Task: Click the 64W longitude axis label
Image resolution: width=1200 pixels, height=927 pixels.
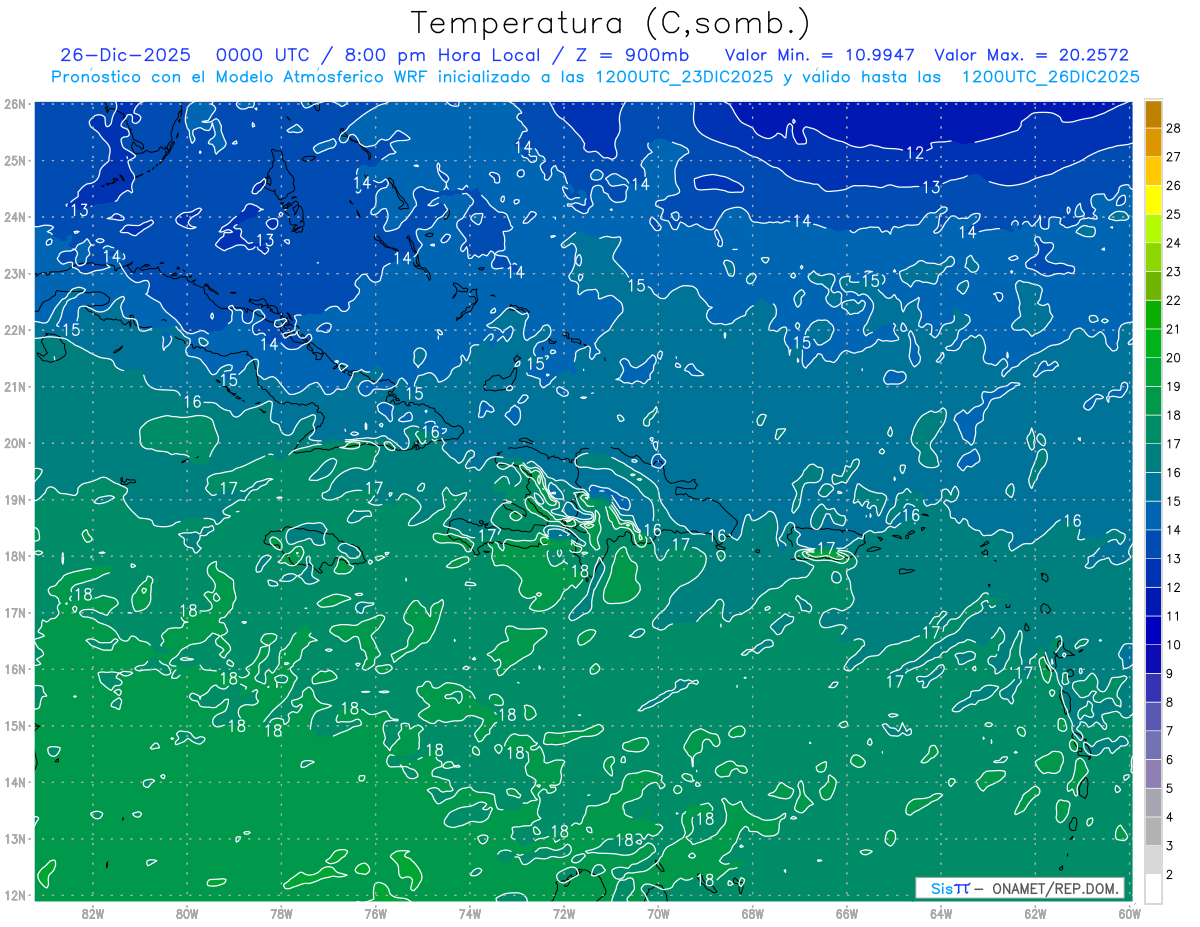Action: coord(940,913)
